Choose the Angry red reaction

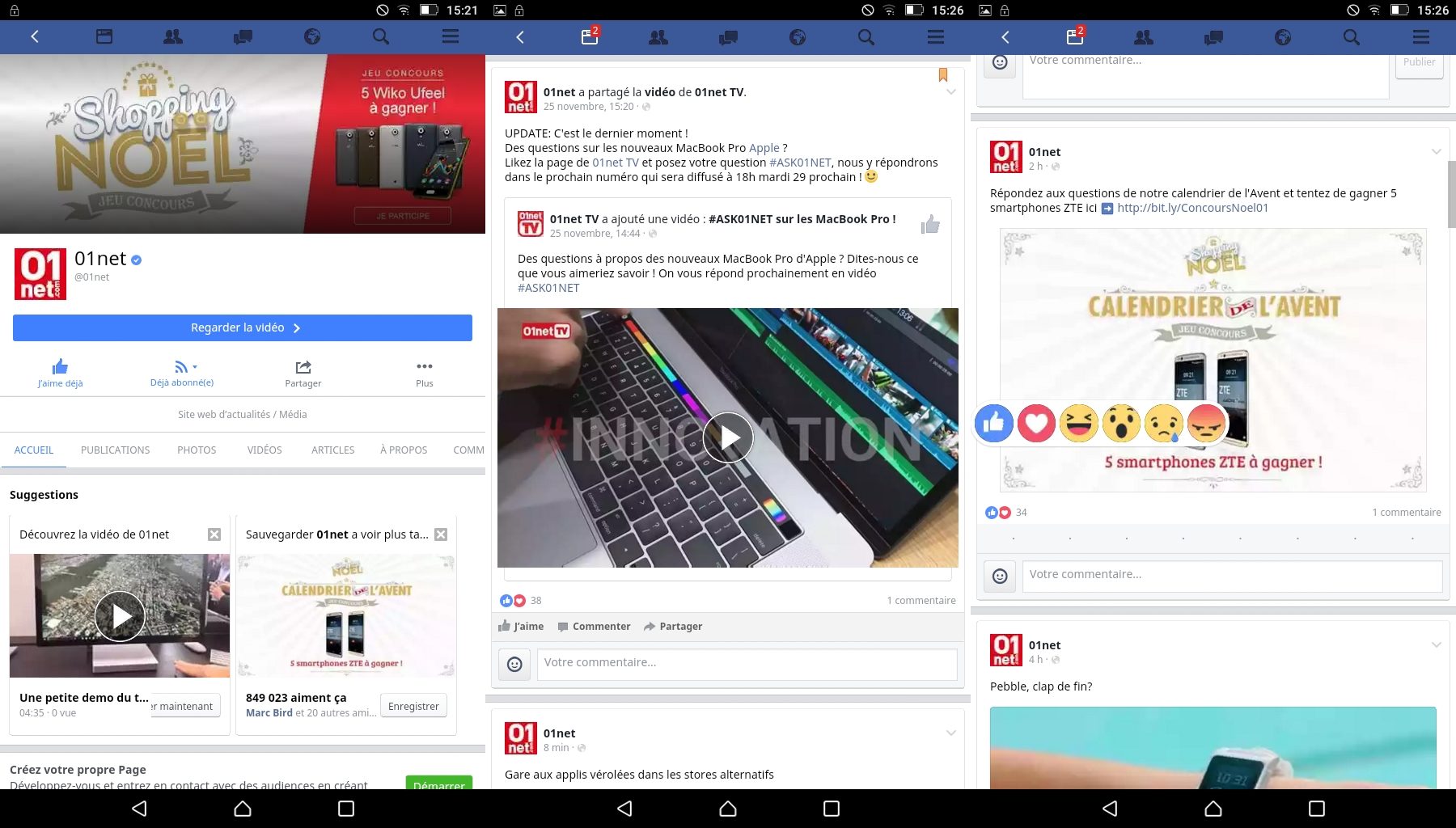(1206, 423)
